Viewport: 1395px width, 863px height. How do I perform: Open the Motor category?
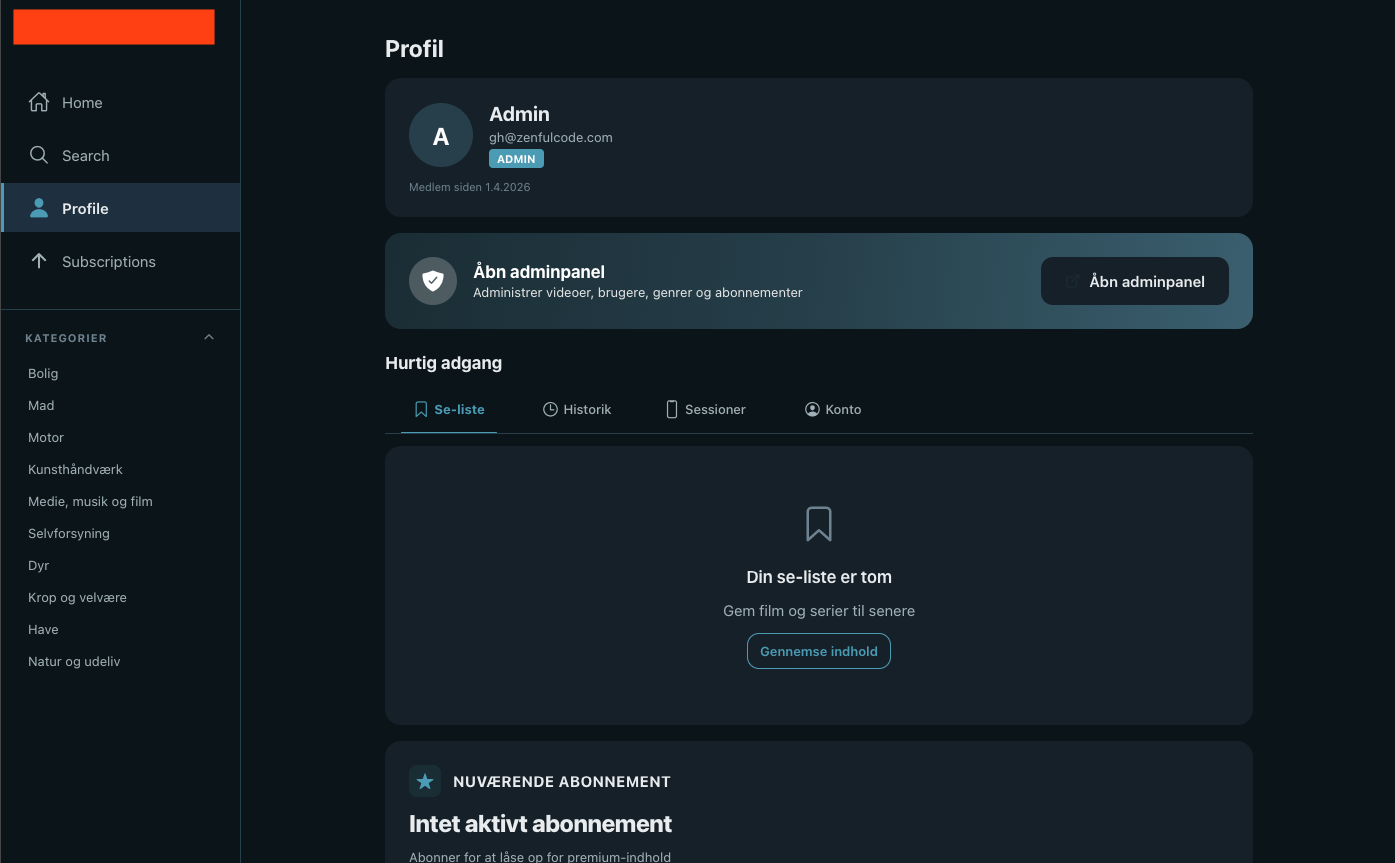pos(46,437)
